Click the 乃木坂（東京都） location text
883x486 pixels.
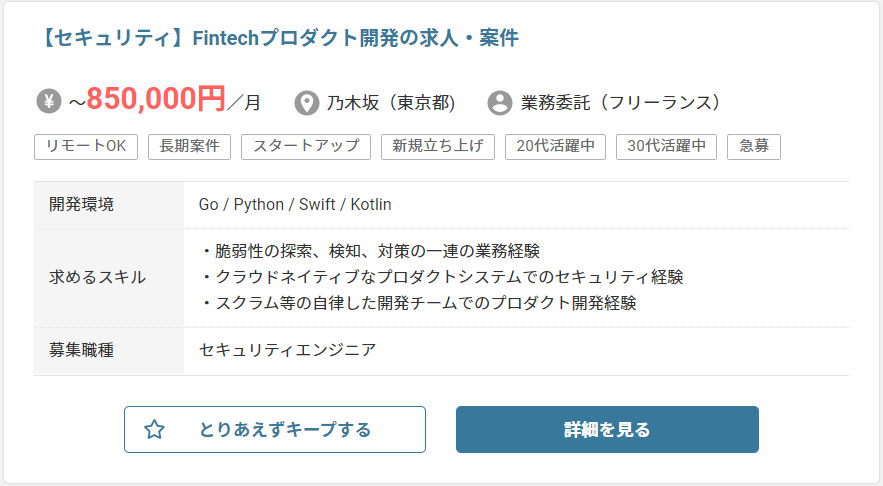point(391,102)
